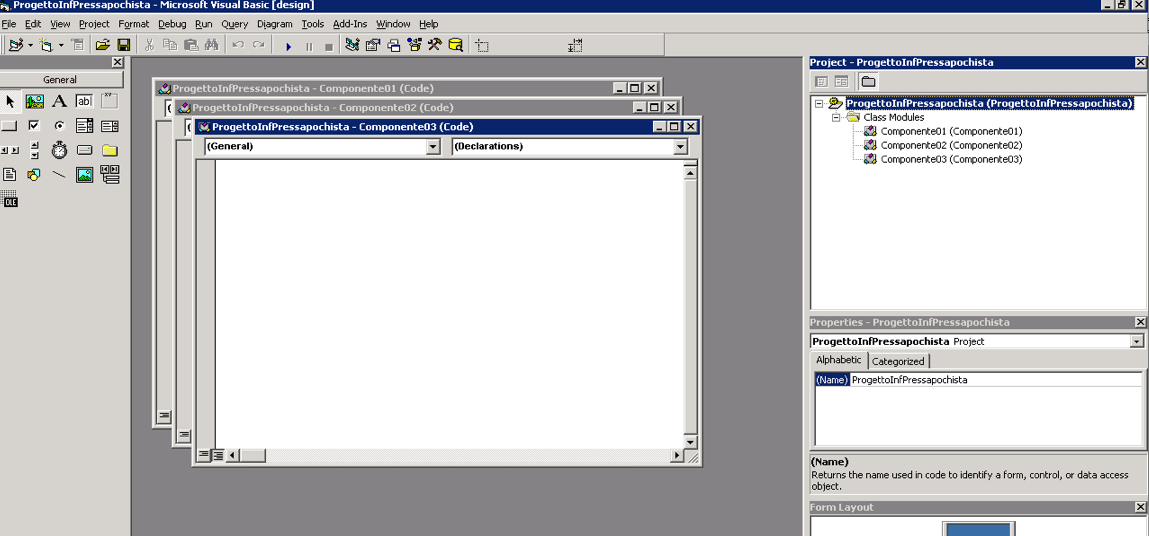Open the Project Explorer from toolbar

pos(352,45)
